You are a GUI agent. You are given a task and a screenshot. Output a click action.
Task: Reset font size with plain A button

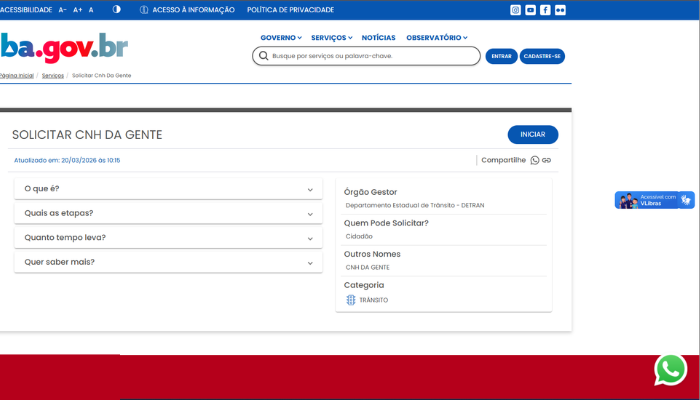(91, 10)
